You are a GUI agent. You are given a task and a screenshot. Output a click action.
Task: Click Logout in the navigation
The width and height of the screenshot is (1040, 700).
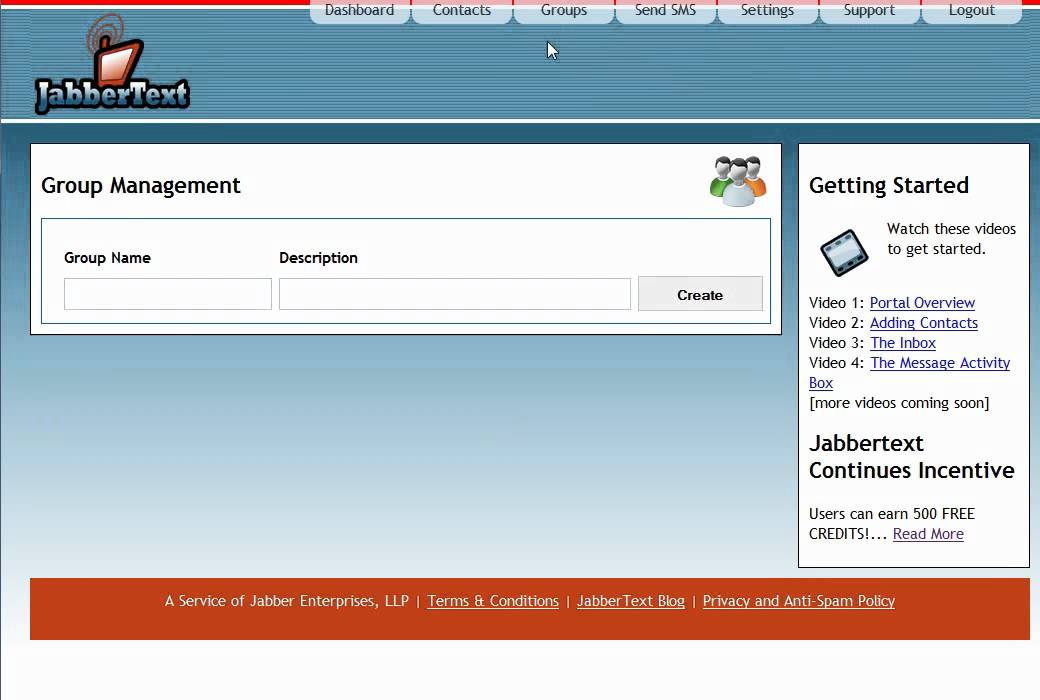tap(972, 11)
